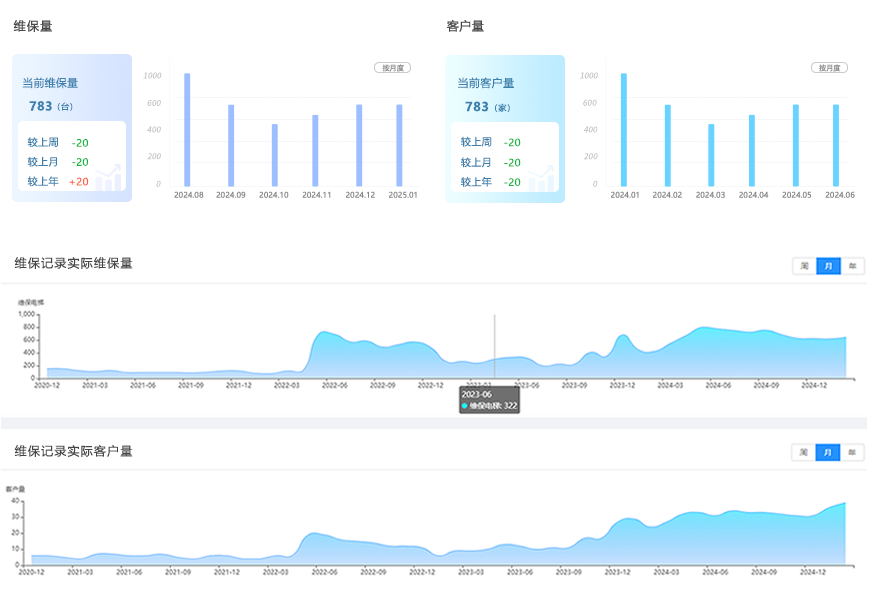Click the 较上年 +20 value in 维保量 card
The width and height of the screenshot is (870, 590).
pyautogui.click(x=79, y=182)
